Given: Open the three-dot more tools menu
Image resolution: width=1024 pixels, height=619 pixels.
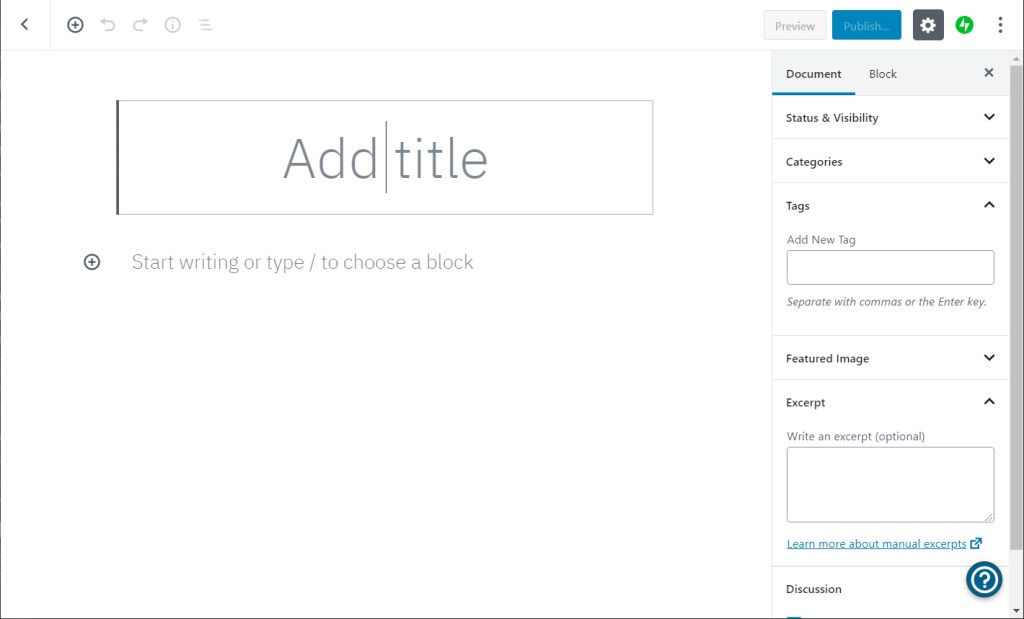Looking at the screenshot, I should point(1000,25).
